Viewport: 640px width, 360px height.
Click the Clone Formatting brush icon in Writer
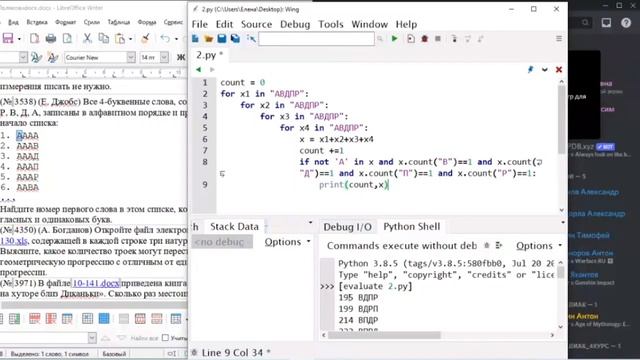click(145, 39)
